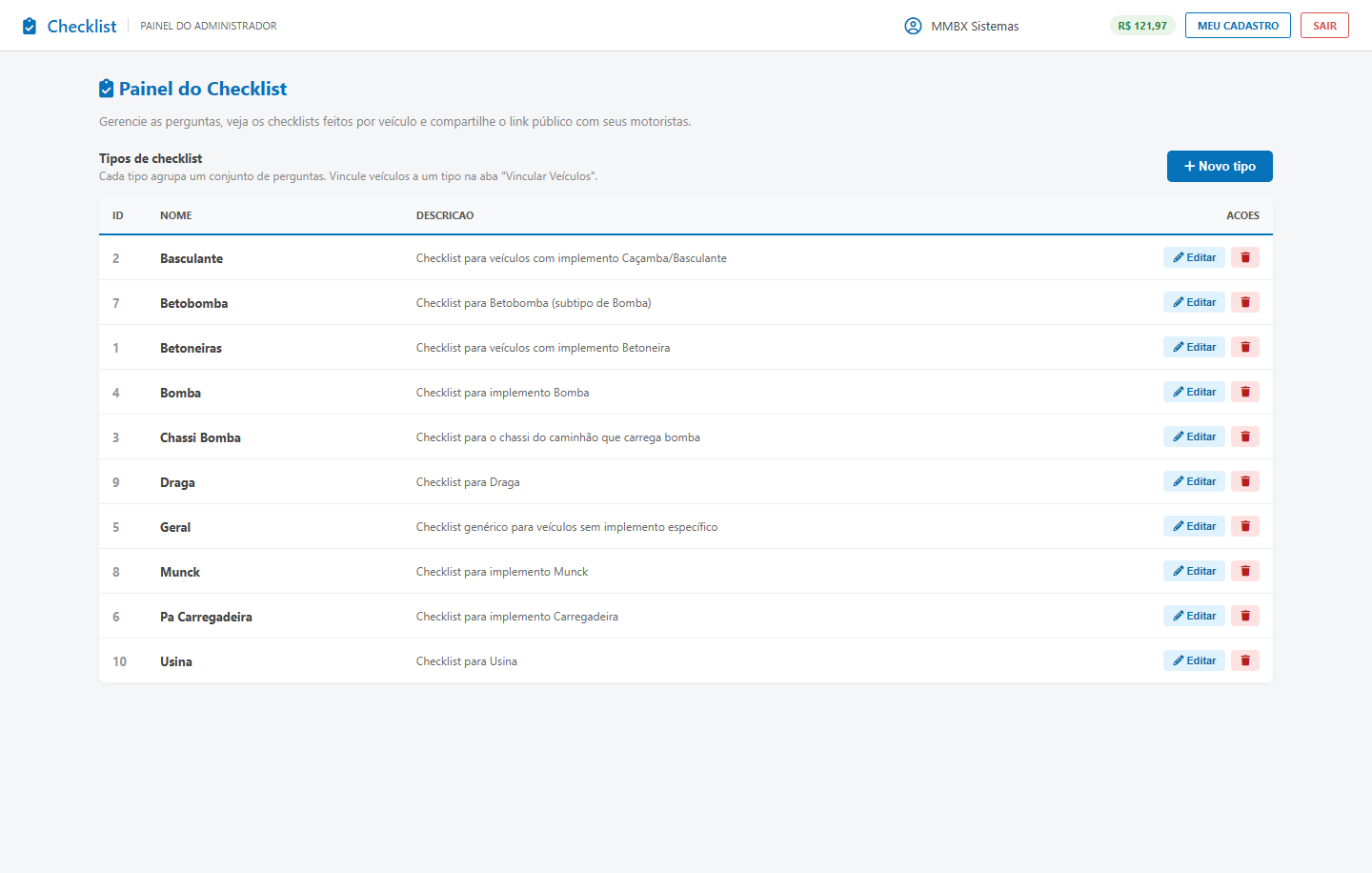This screenshot has height=873, width=1372.
Task: Click description 'Checklist para Betobomba (subtipo de Bomba)'
Action: [534, 303]
